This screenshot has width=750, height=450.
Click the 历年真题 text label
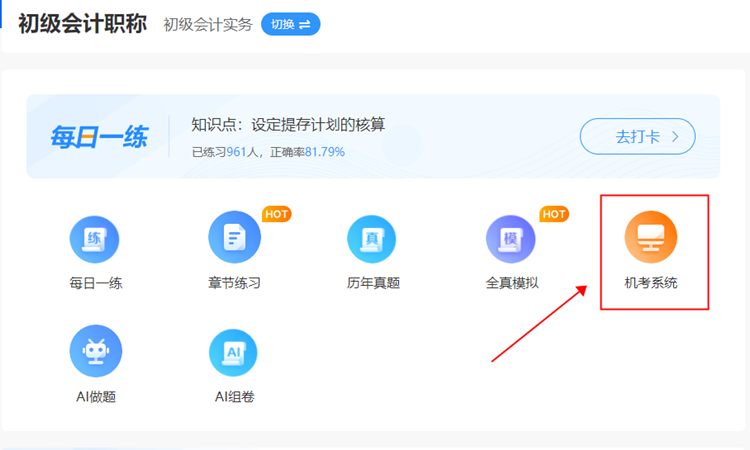click(x=373, y=283)
